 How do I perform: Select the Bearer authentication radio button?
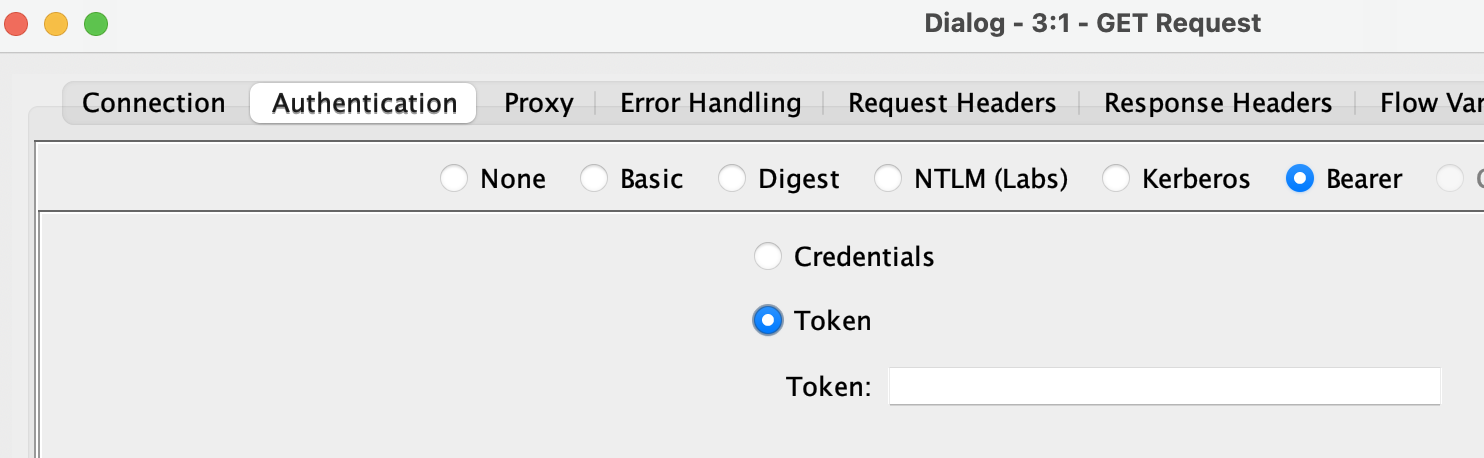point(1300,179)
